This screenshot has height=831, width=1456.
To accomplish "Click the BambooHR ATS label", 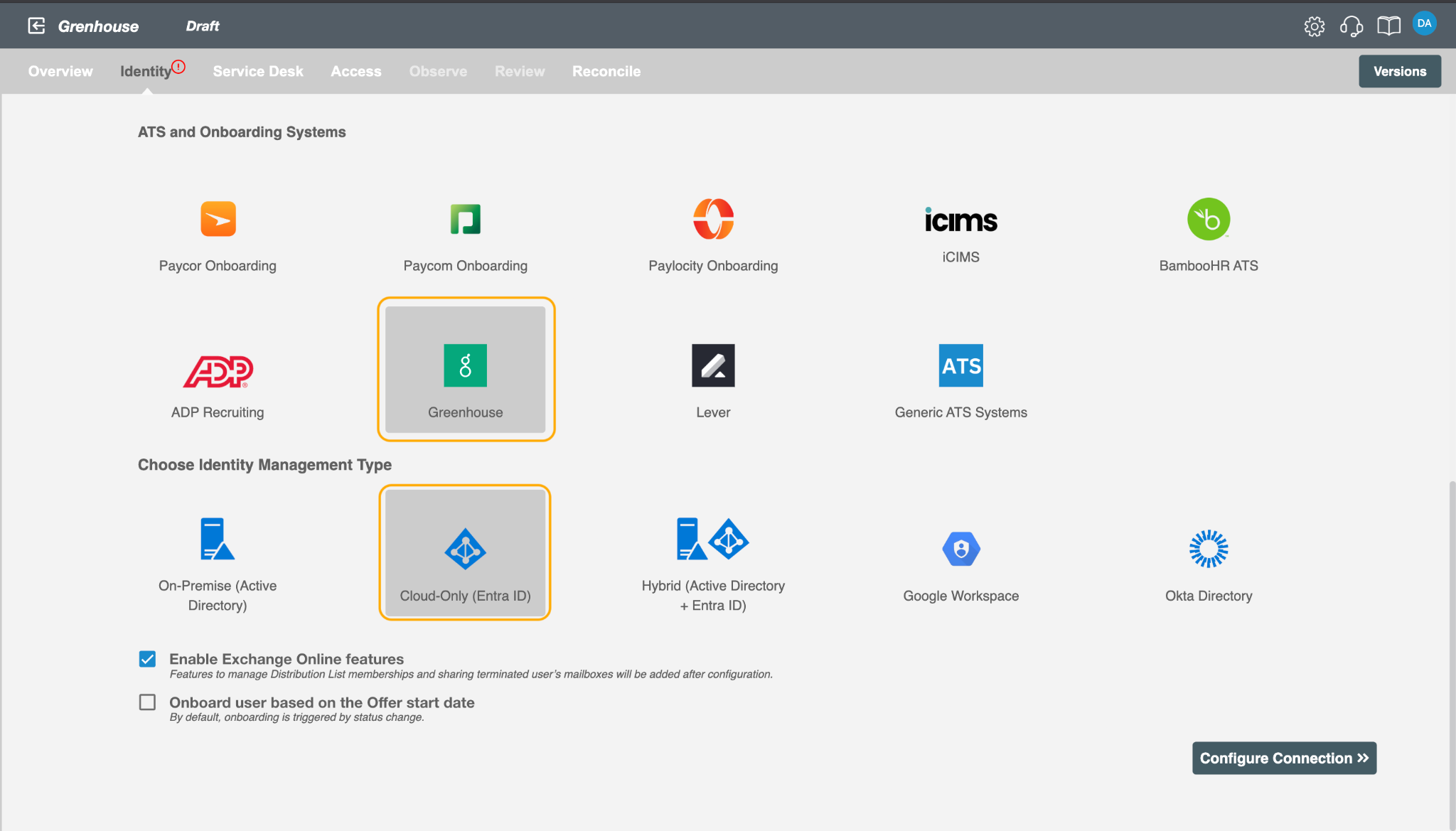I will click(x=1208, y=265).
